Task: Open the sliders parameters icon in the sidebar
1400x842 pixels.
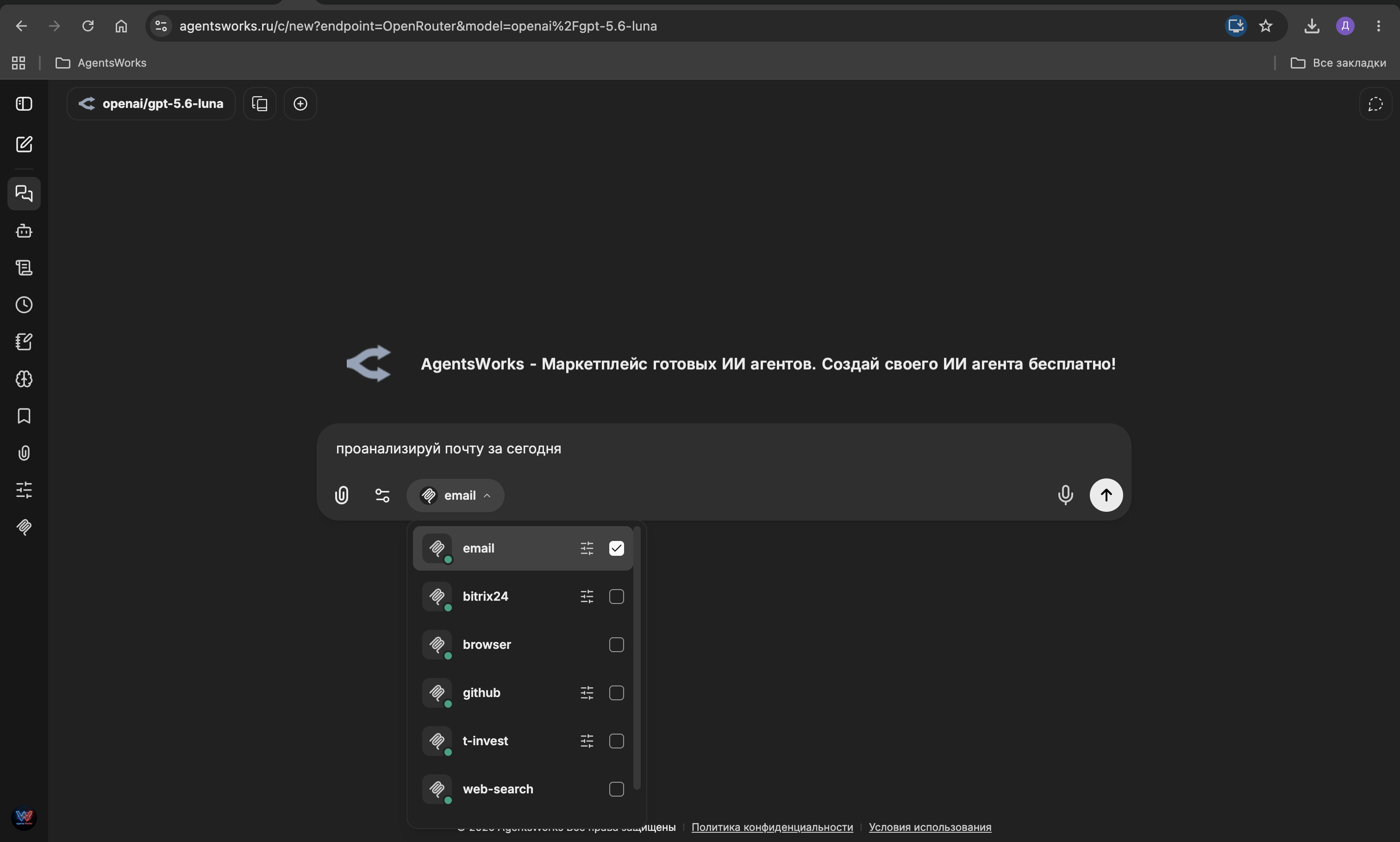Action: coord(24,490)
